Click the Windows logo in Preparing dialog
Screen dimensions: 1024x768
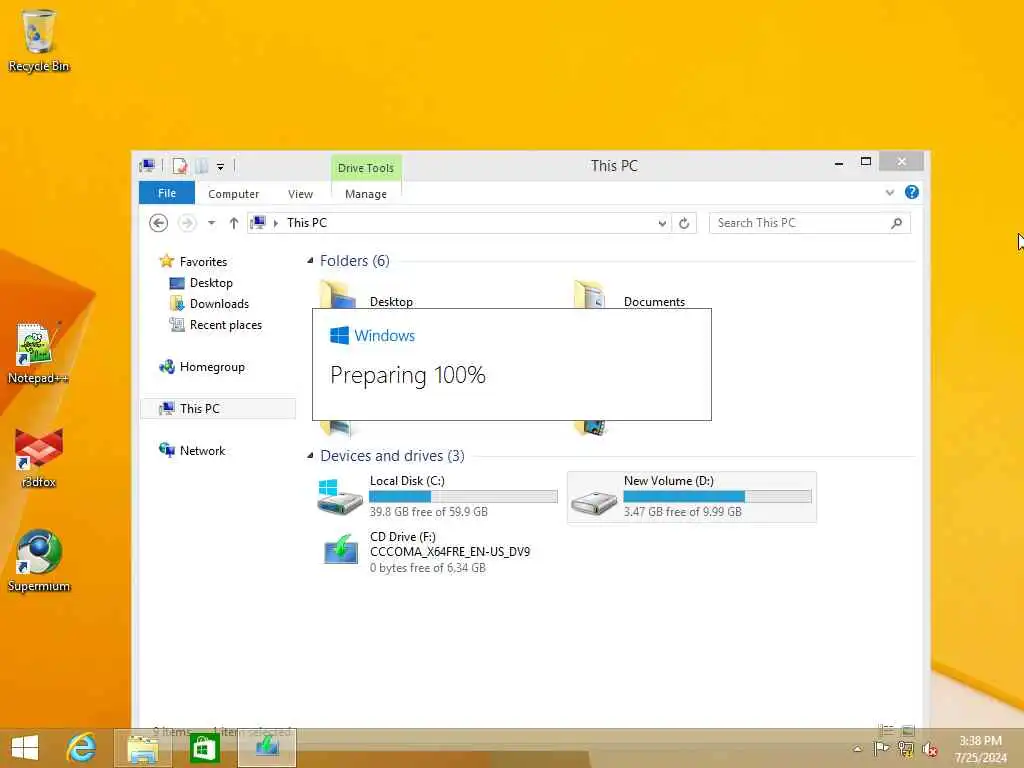340,336
